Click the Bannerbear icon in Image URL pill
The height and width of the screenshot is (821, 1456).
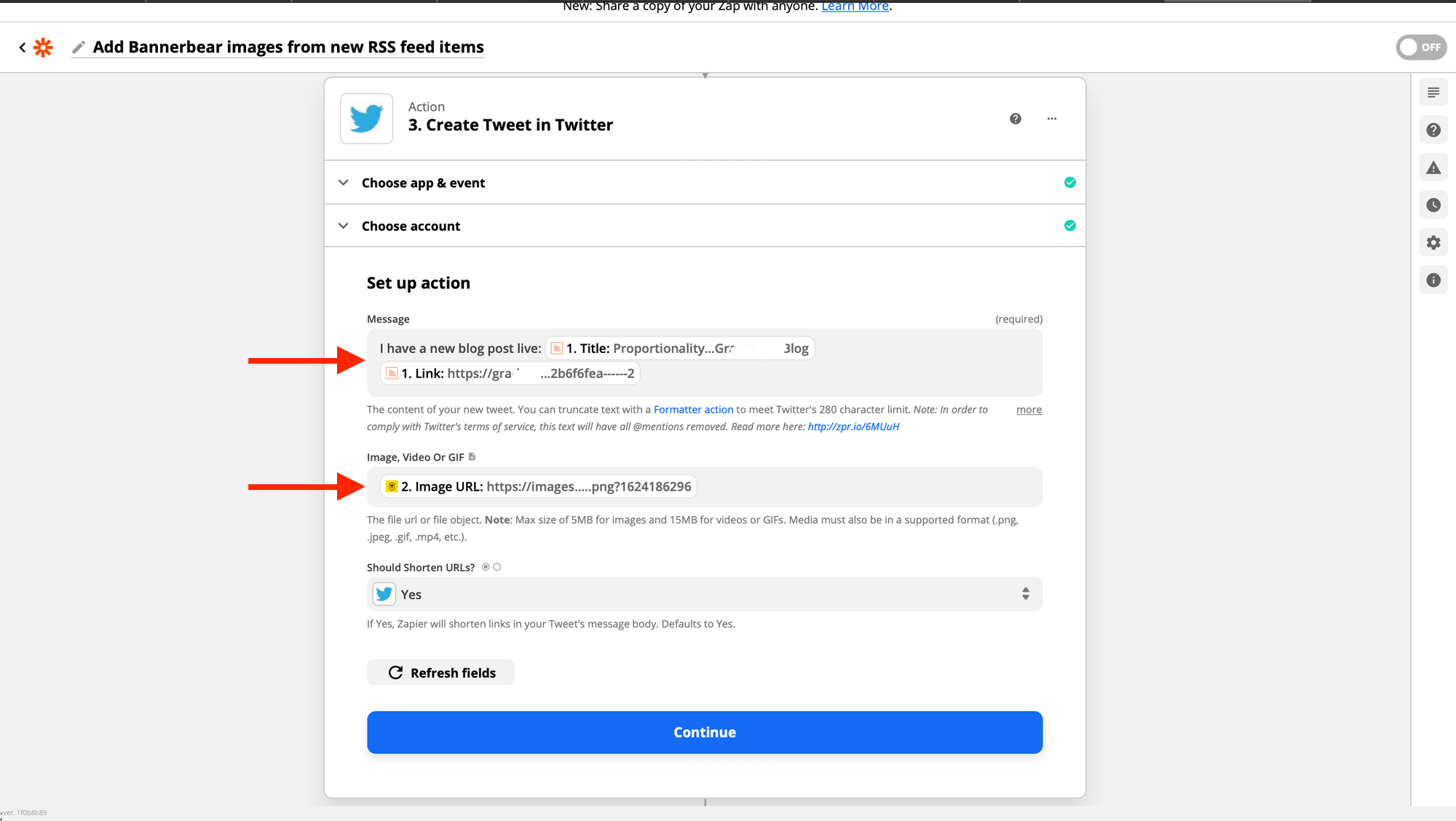(x=392, y=487)
